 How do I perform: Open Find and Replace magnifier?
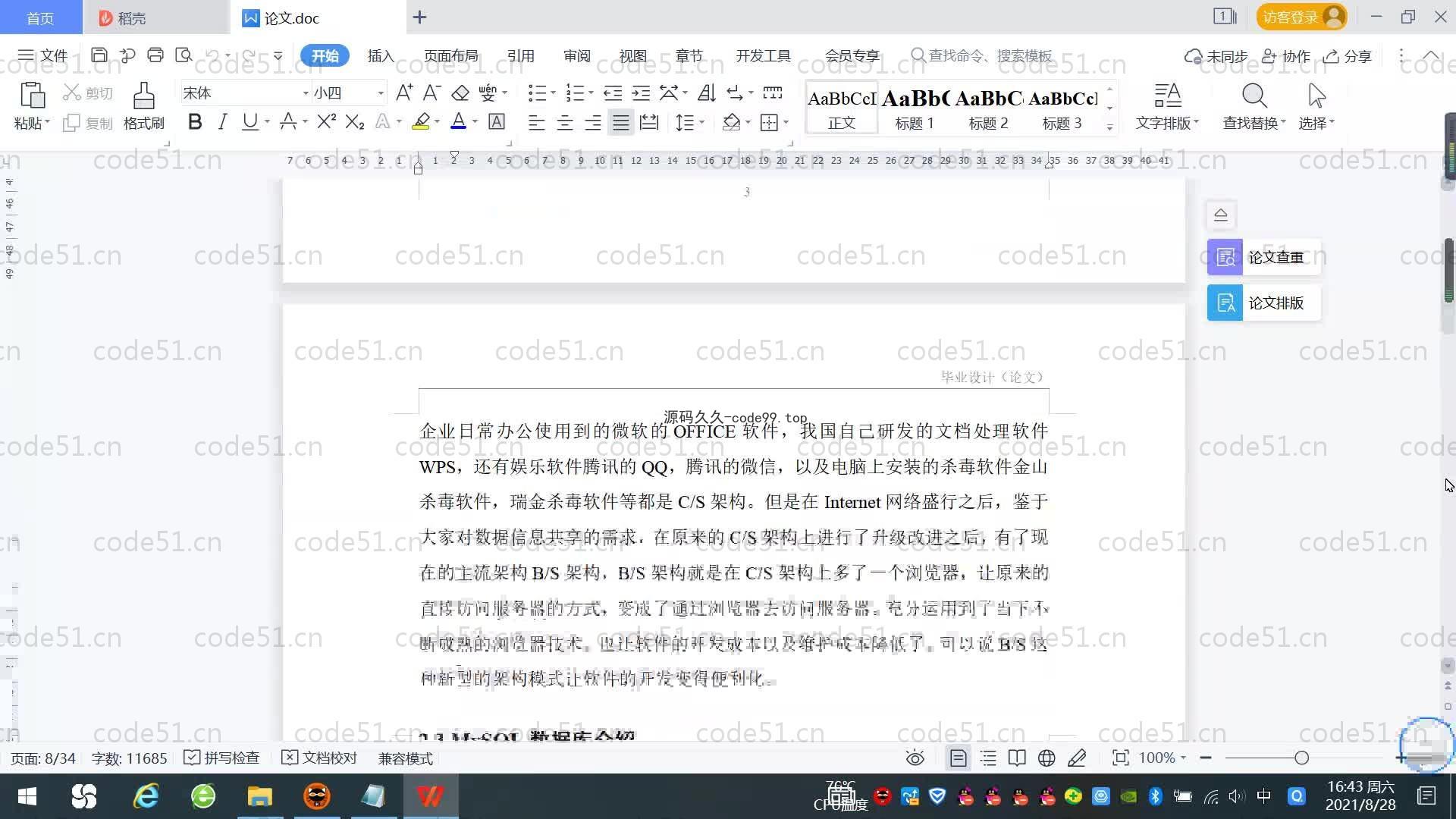[x=1254, y=96]
